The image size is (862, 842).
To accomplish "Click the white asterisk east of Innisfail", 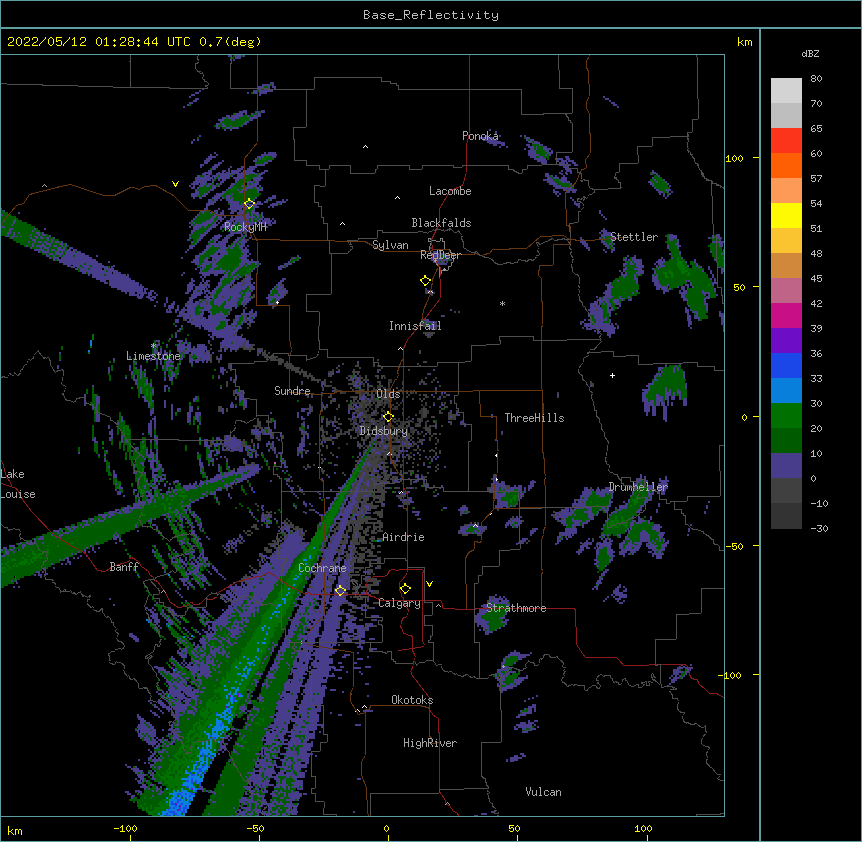I will pos(502,303).
